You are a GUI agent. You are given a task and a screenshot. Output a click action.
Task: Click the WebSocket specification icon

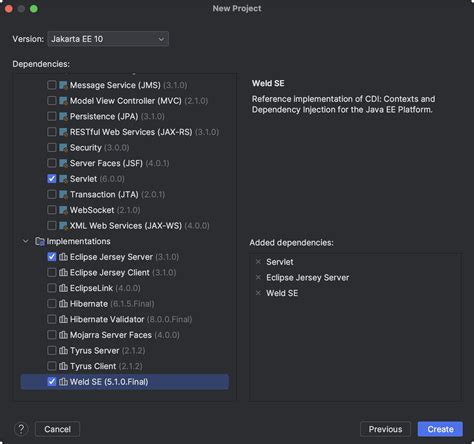point(63,210)
